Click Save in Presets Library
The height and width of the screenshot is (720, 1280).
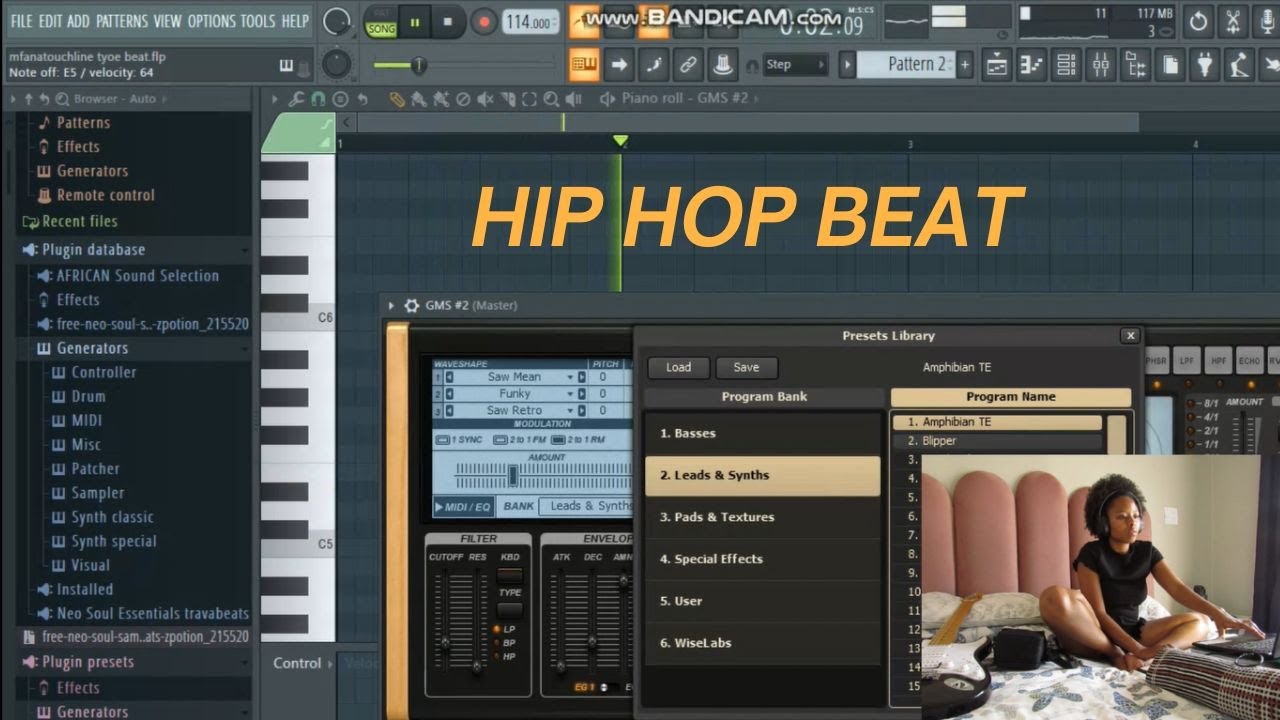pyautogui.click(x=746, y=367)
